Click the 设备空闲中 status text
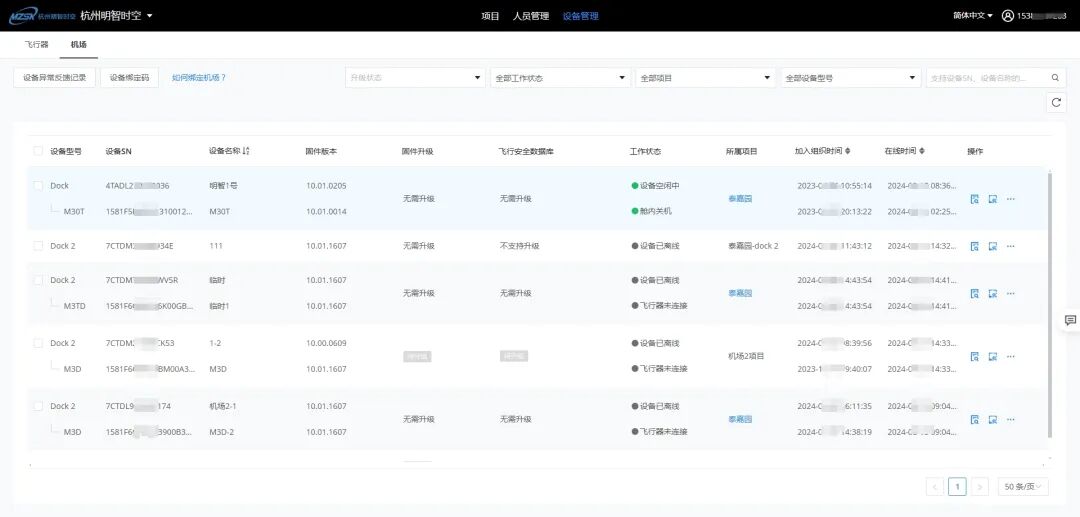The image size is (1080, 517). tap(659, 186)
